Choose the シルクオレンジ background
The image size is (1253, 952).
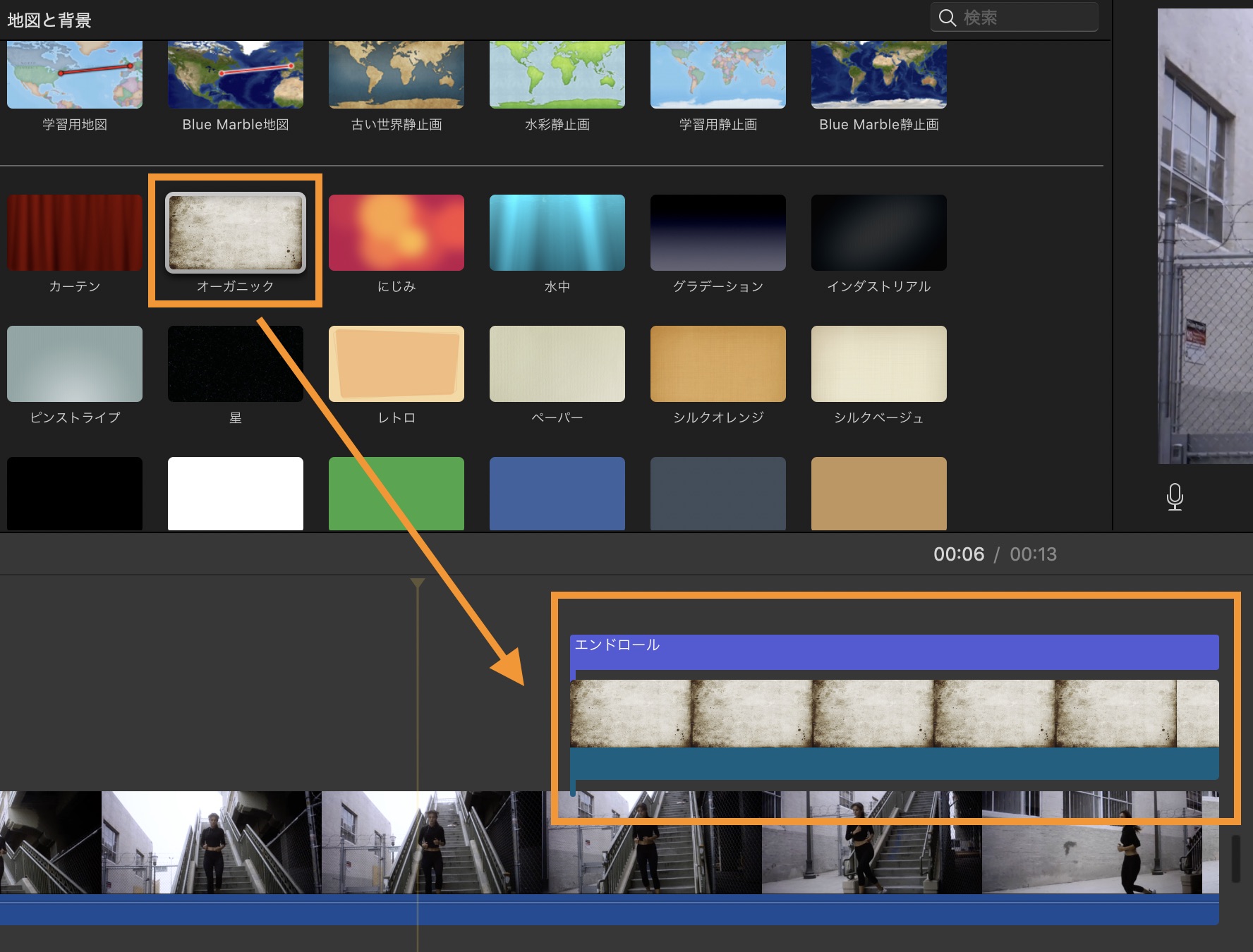[x=718, y=364]
